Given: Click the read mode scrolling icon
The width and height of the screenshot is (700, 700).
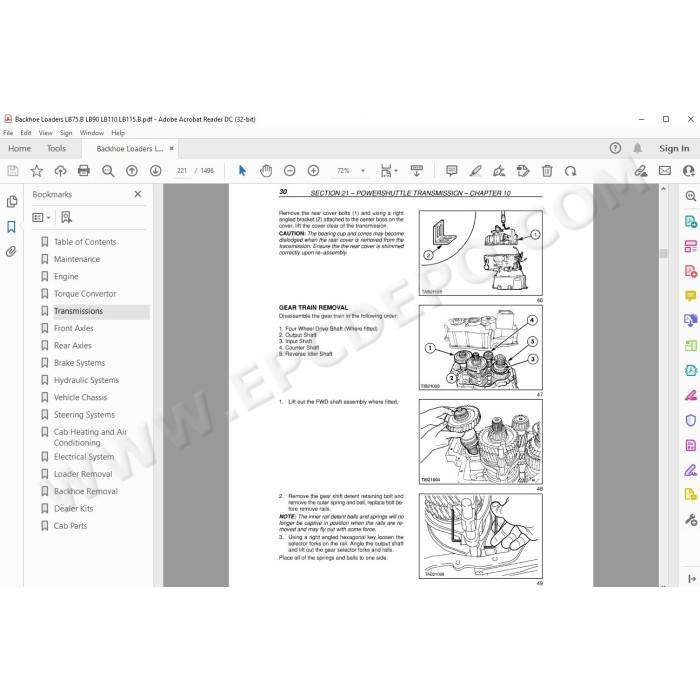Looking at the screenshot, I should click(417, 171).
